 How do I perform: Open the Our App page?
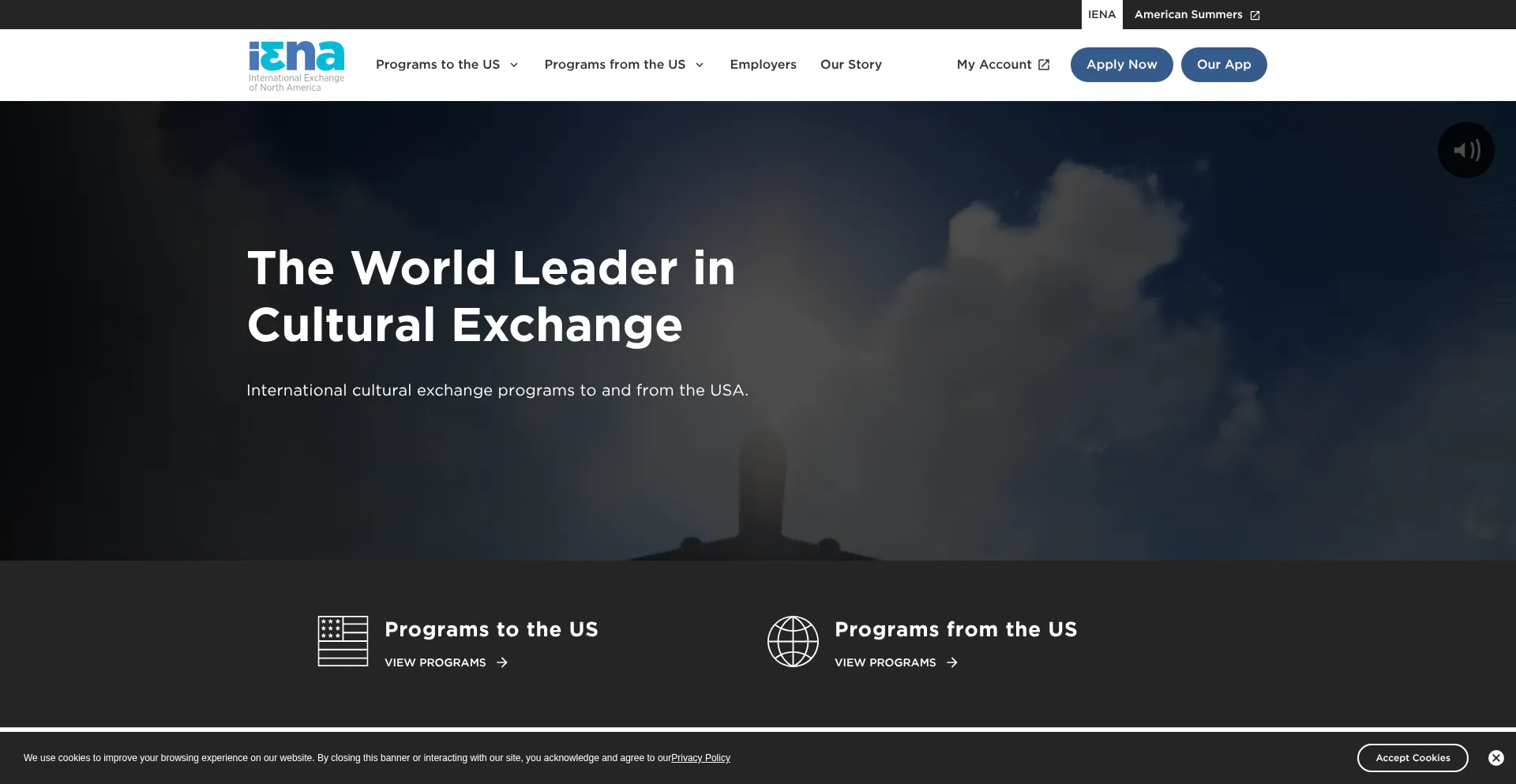click(x=1224, y=64)
